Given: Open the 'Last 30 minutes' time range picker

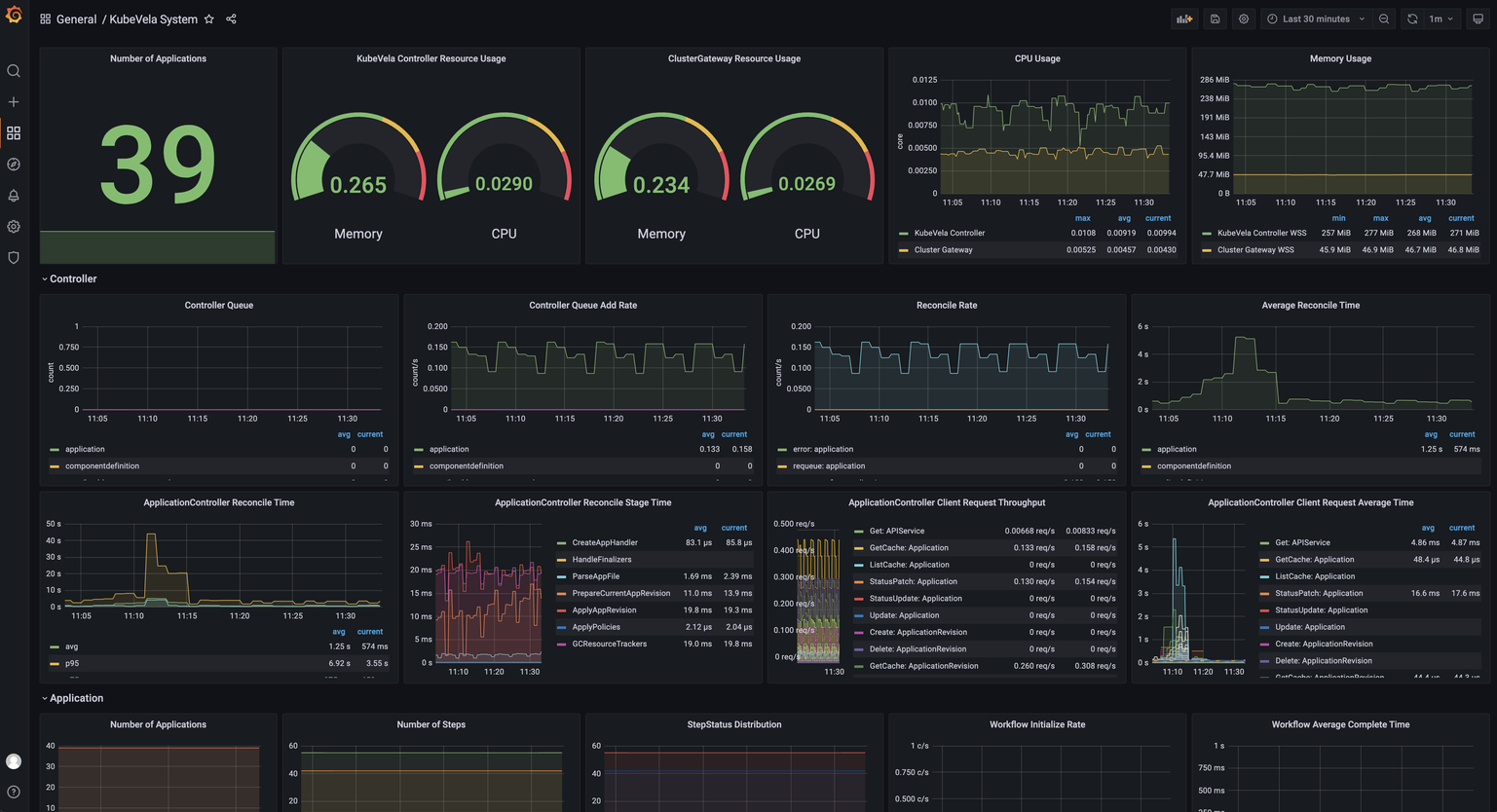Looking at the screenshot, I should pyautogui.click(x=1315, y=19).
